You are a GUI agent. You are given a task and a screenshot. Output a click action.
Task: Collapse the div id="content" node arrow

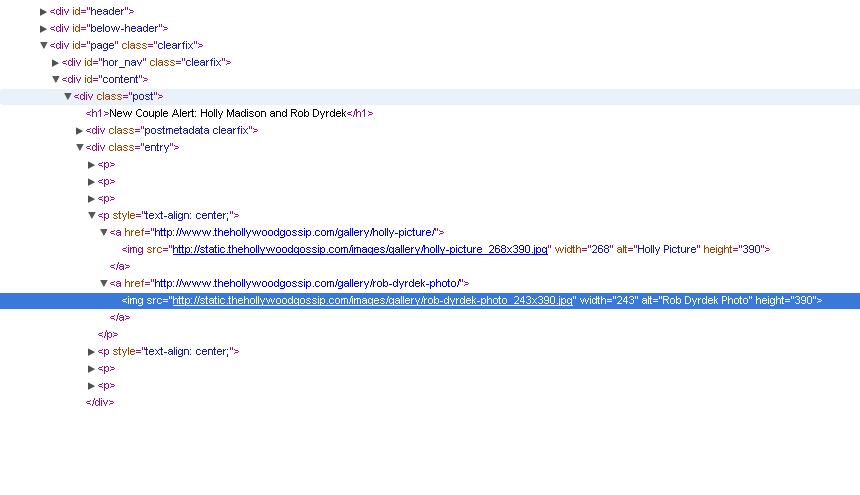55,79
